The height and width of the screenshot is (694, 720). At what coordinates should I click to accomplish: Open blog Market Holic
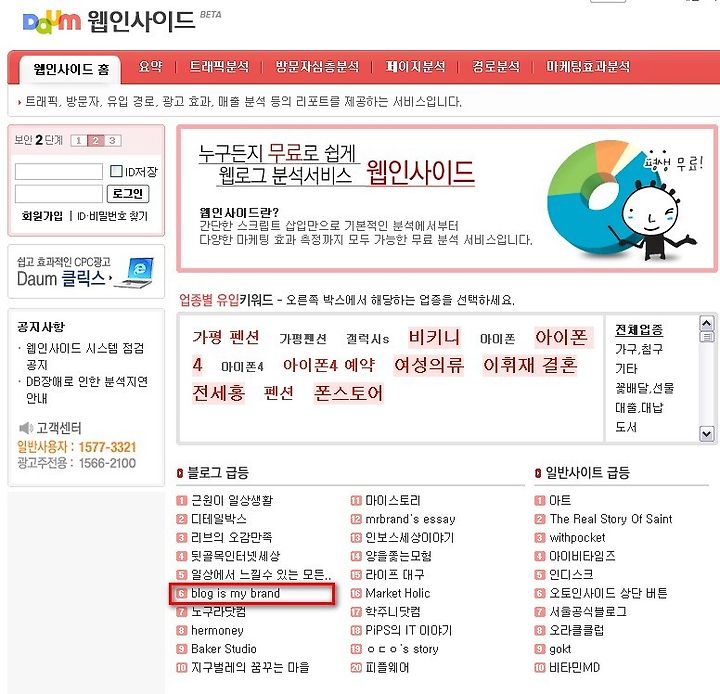click(398, 593)
